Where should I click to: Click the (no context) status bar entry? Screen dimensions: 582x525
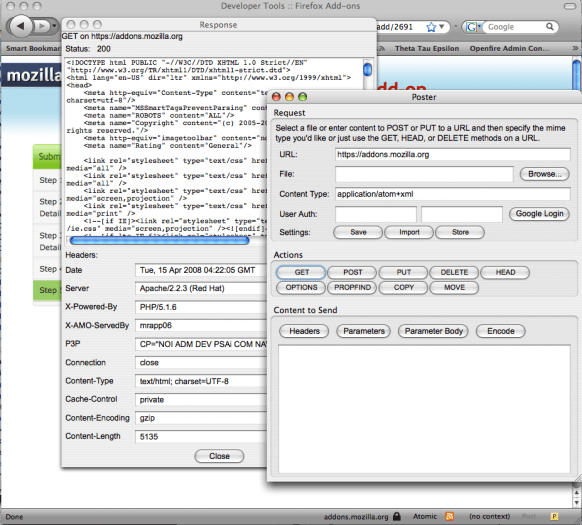[489, 516]
